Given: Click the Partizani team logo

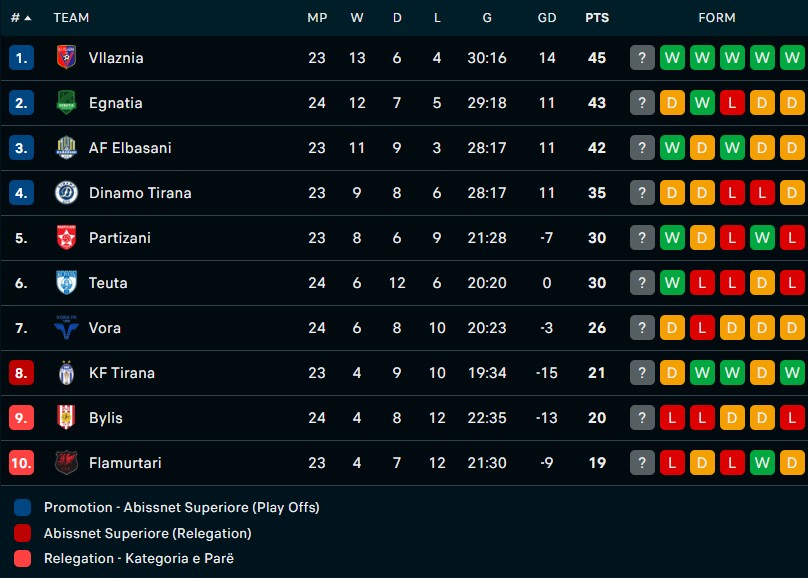Looking at the screenshot, I should tap(66, 238).
